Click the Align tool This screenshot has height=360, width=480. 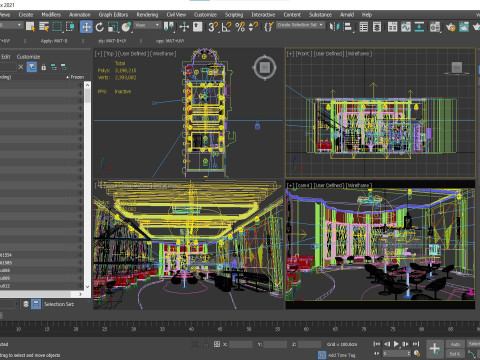(348, 27)
